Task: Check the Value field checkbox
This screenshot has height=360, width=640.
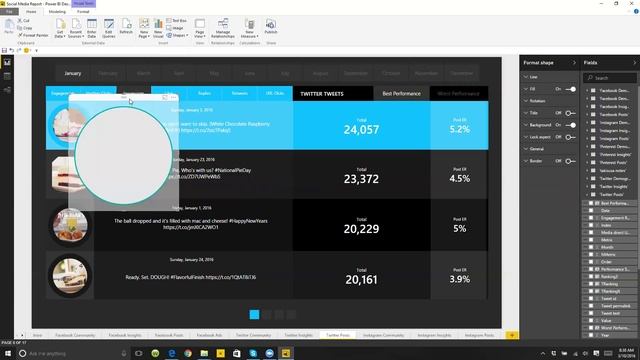Action: click(591, 320)
